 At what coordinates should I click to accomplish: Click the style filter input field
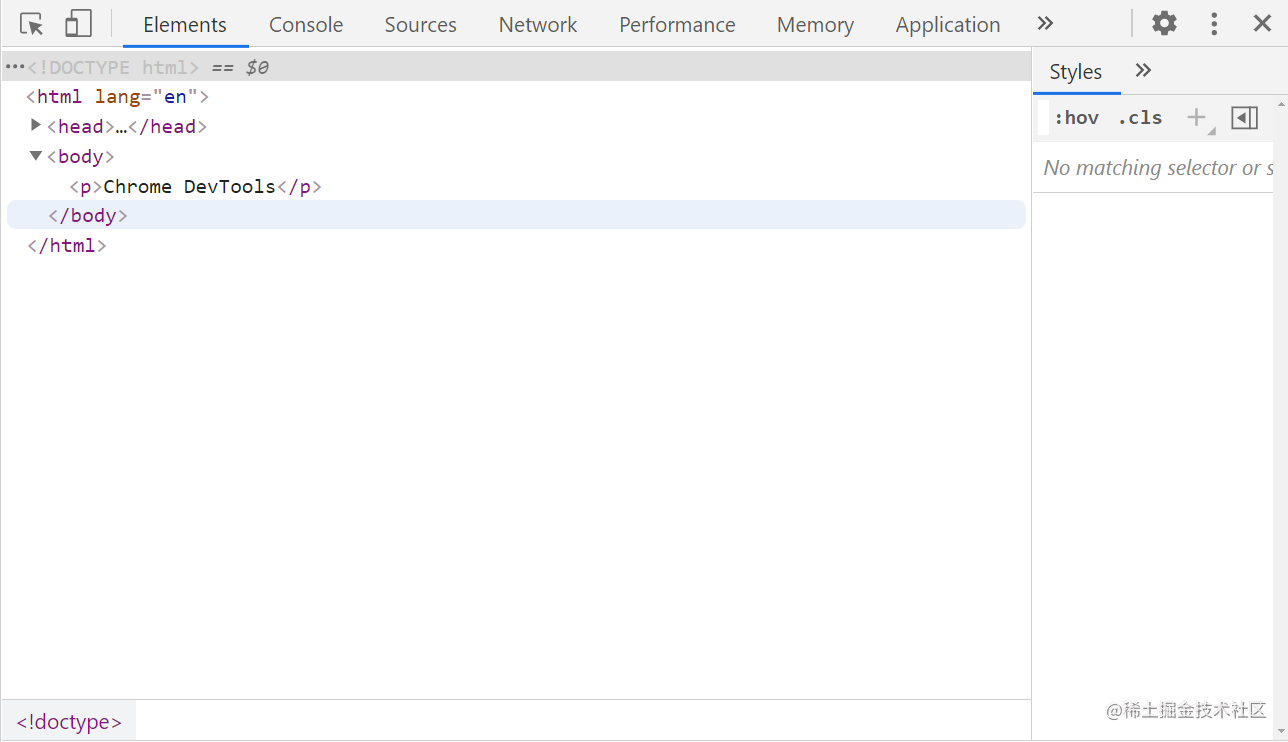tap(1043, 118)
